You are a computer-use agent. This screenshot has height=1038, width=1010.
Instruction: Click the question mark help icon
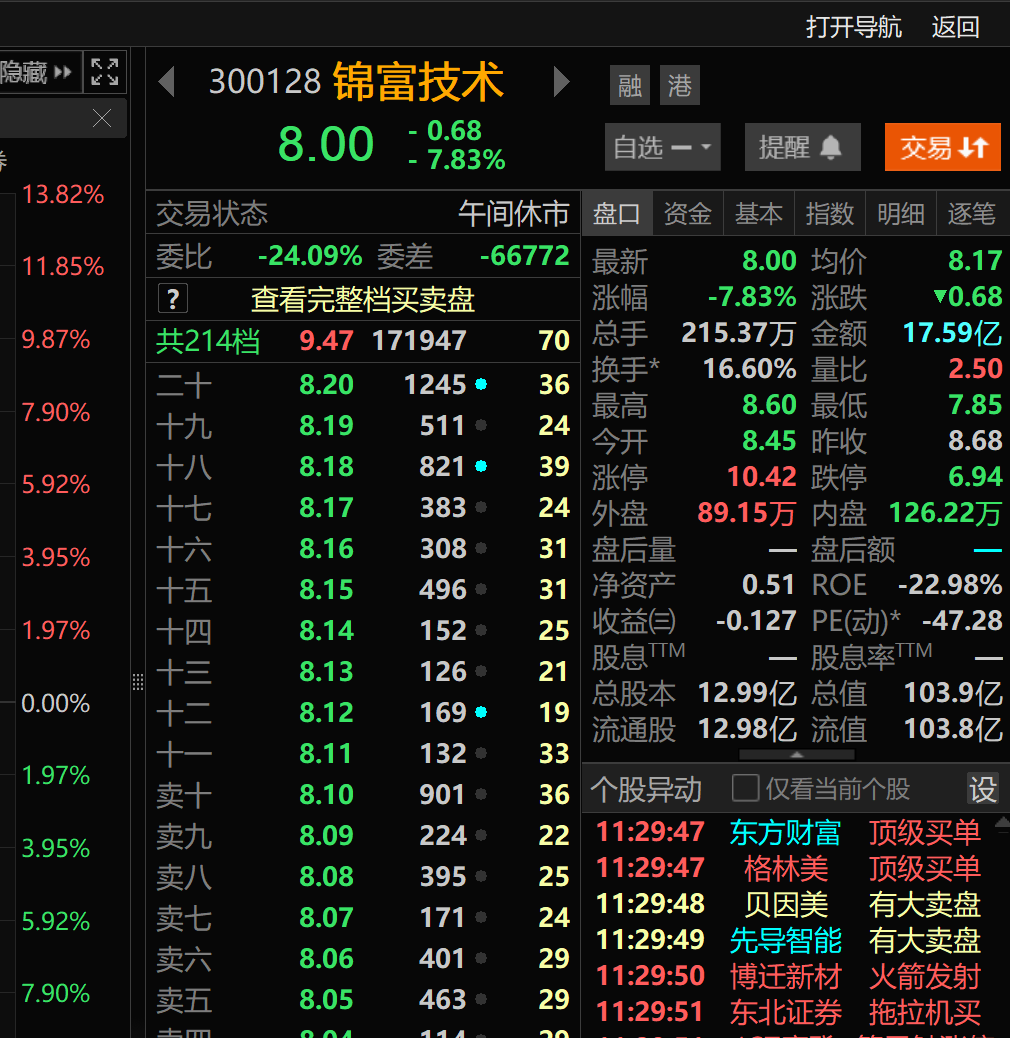[173, 299]
